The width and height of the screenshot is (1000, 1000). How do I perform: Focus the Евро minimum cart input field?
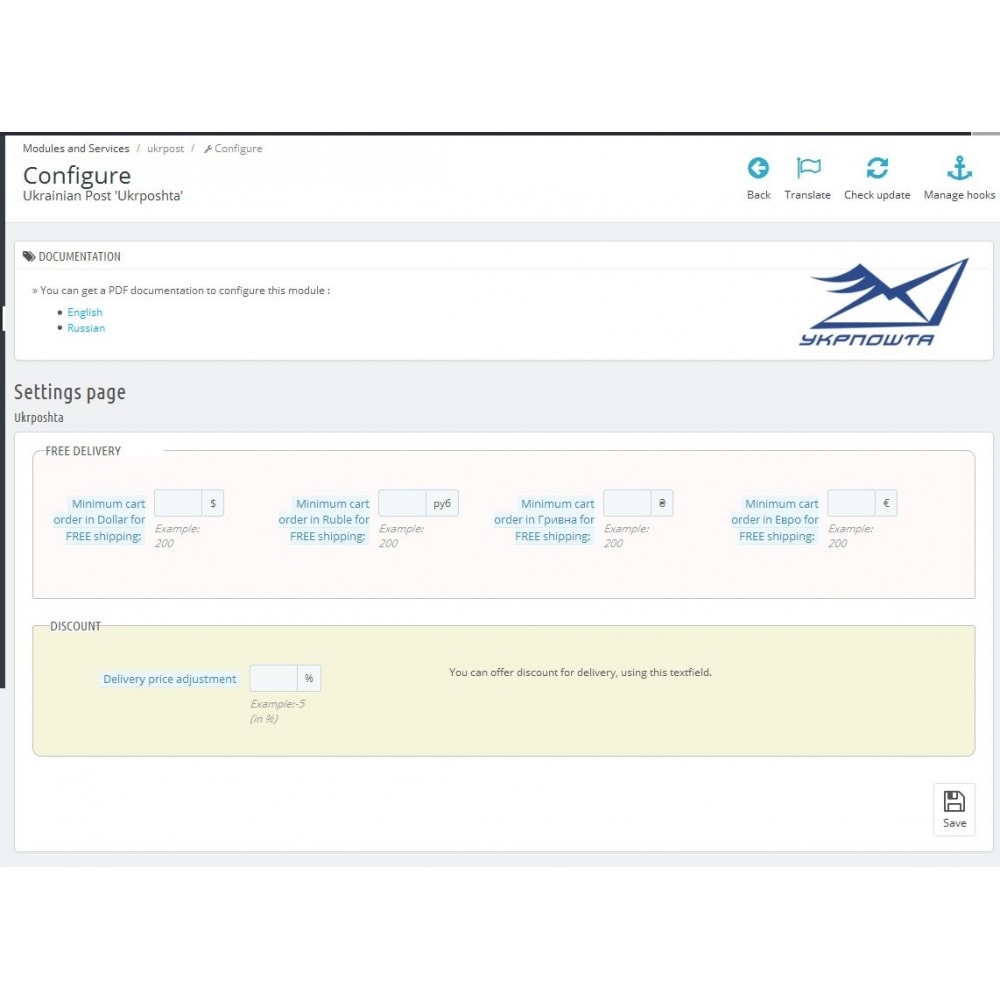coord(851,503)
